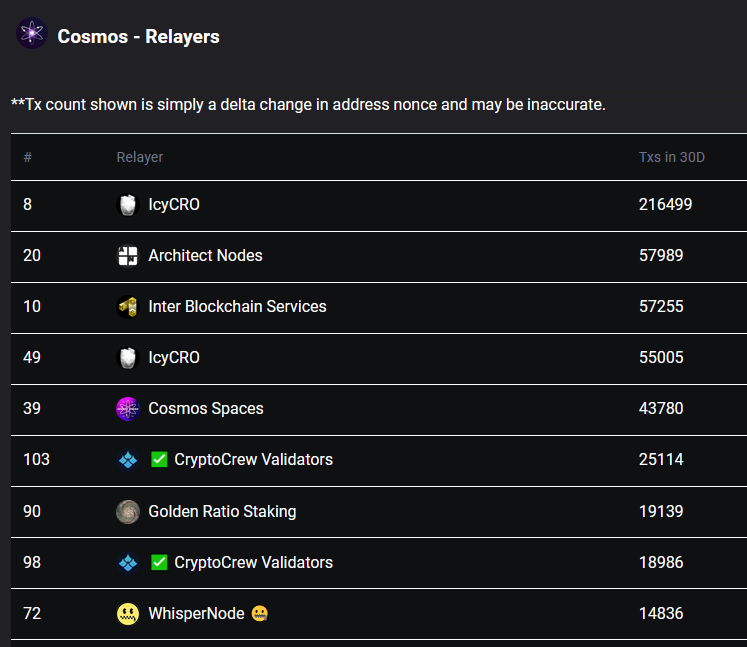747x647 pixels.
Task: Open IcyCRO relayer with 216499 txs
Action: click(174, 205)
